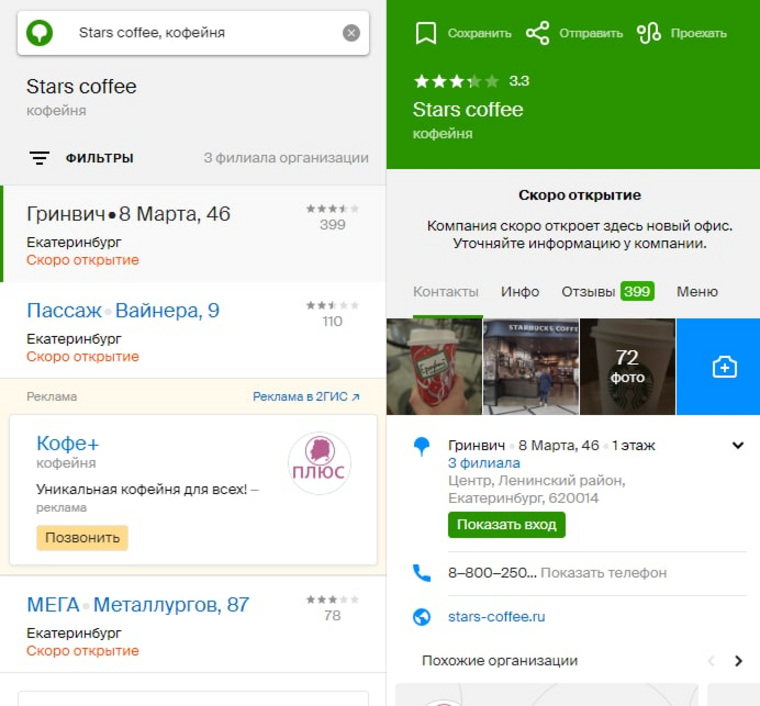This screenshot has width=760, height=706.
Task: Open the 3 филиала link
Action: 484,463
